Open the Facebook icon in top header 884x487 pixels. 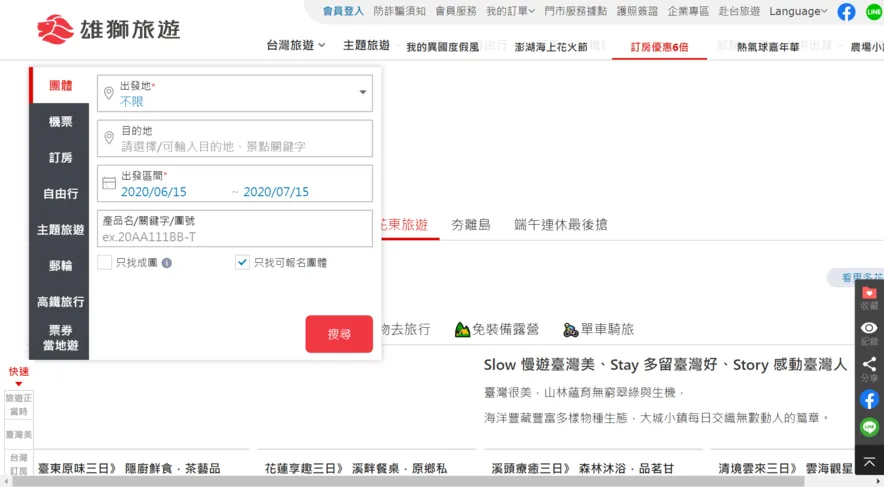[x=846, y=12]
